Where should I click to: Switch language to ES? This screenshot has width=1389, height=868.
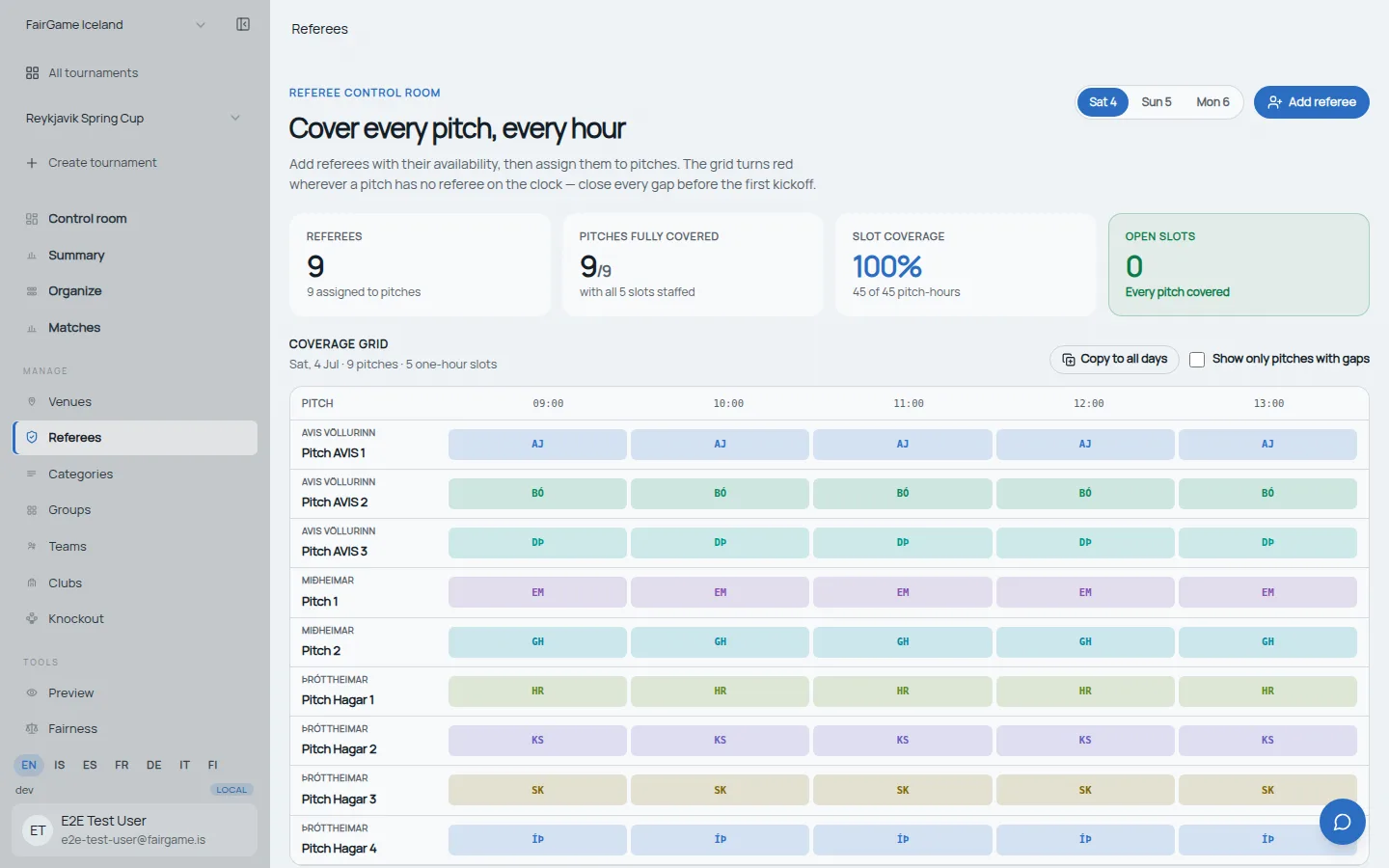tap(90, 765)
